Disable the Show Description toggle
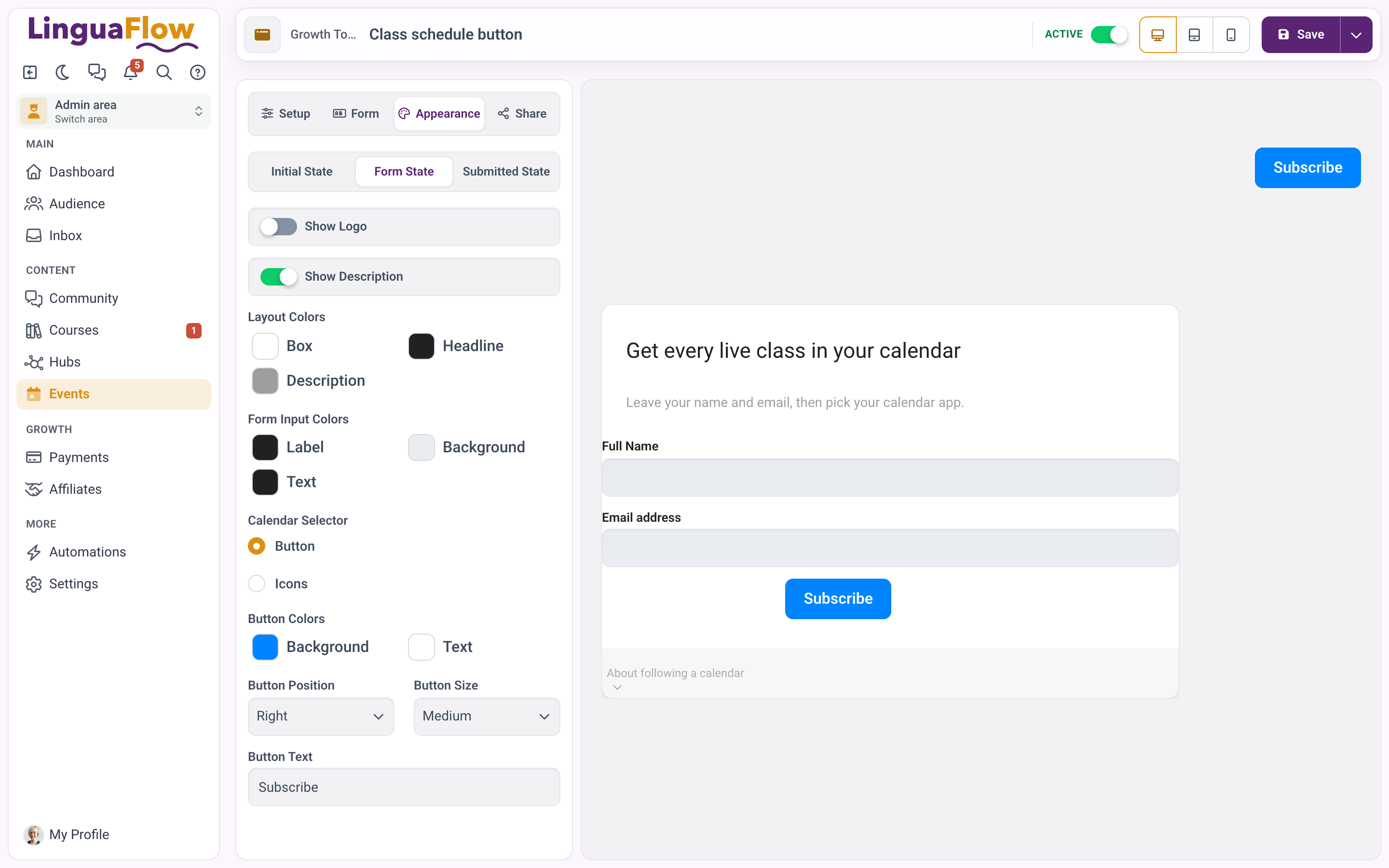1389x868 pixels. pos(278,277)
